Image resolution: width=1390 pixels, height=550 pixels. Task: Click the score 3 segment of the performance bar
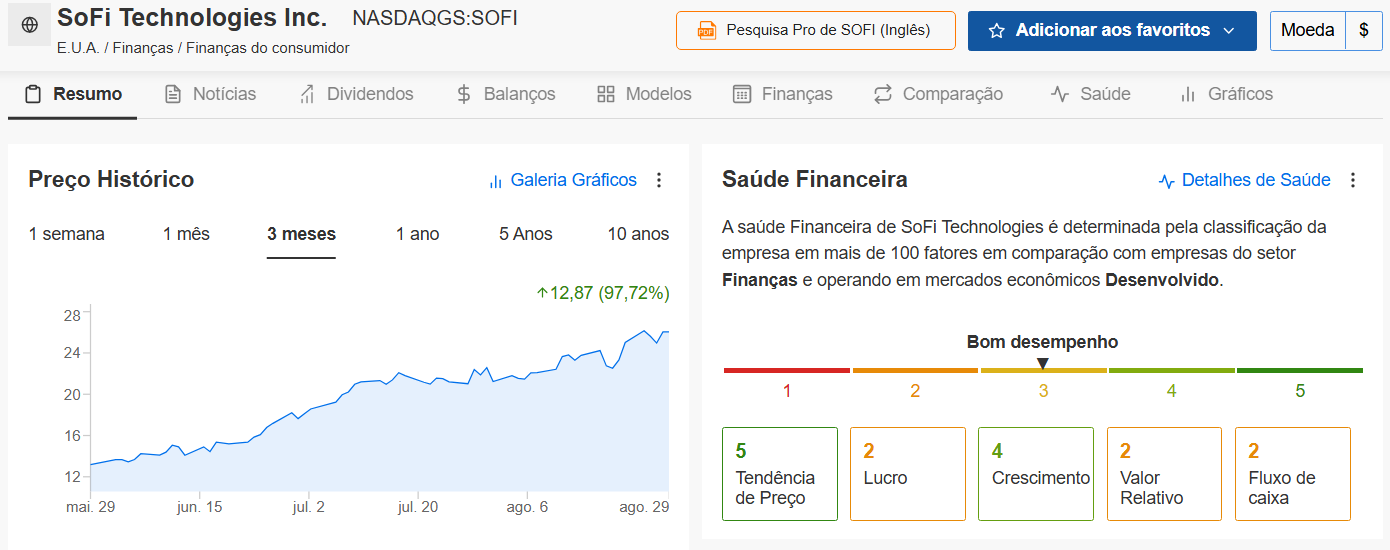pyautogui.click(x=1043, y=371)
